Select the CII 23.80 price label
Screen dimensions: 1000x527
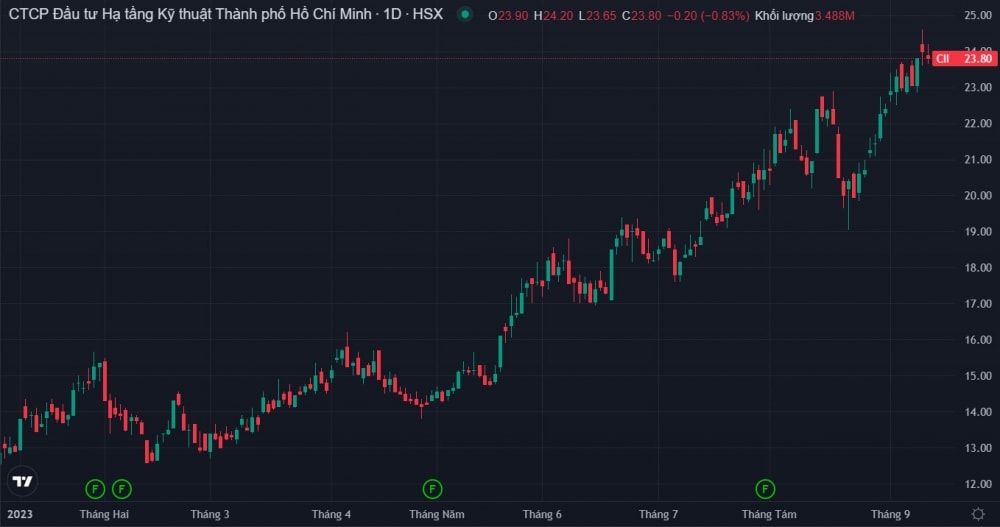pos(965,59)
